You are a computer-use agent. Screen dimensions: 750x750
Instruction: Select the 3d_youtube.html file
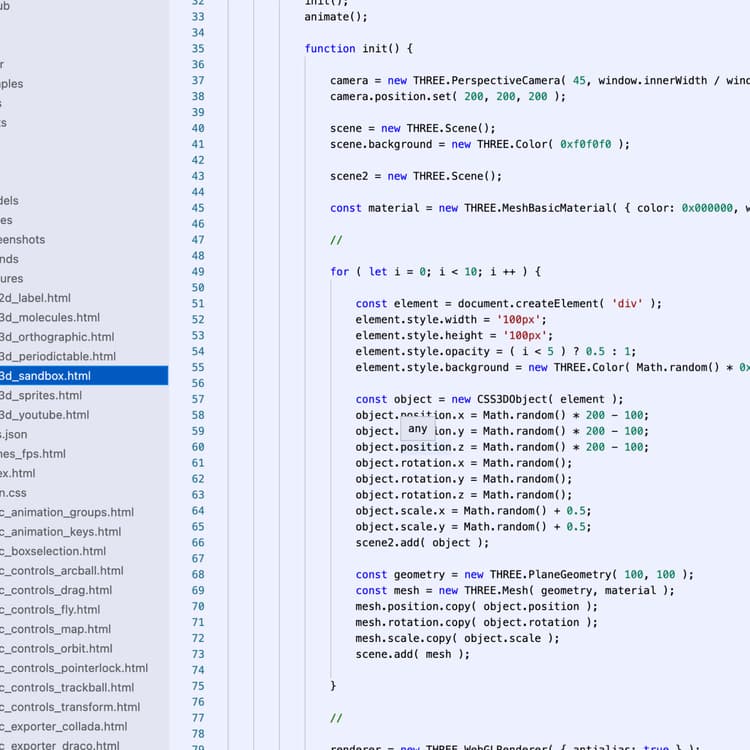click(46, 414)
